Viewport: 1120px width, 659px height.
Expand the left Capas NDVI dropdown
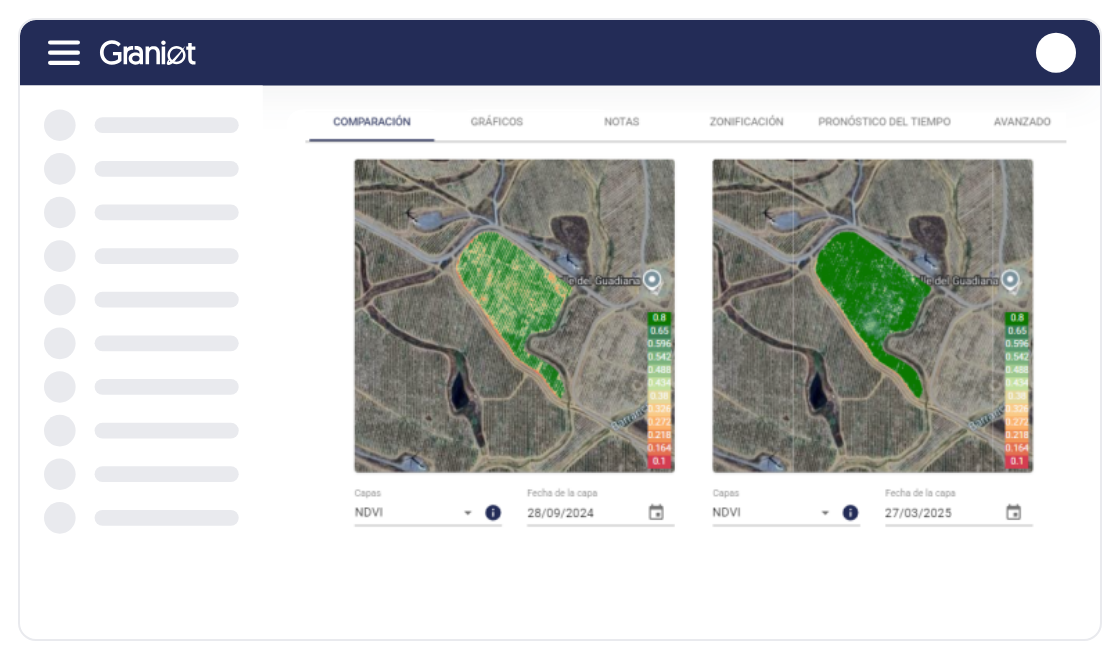(467, 513)
